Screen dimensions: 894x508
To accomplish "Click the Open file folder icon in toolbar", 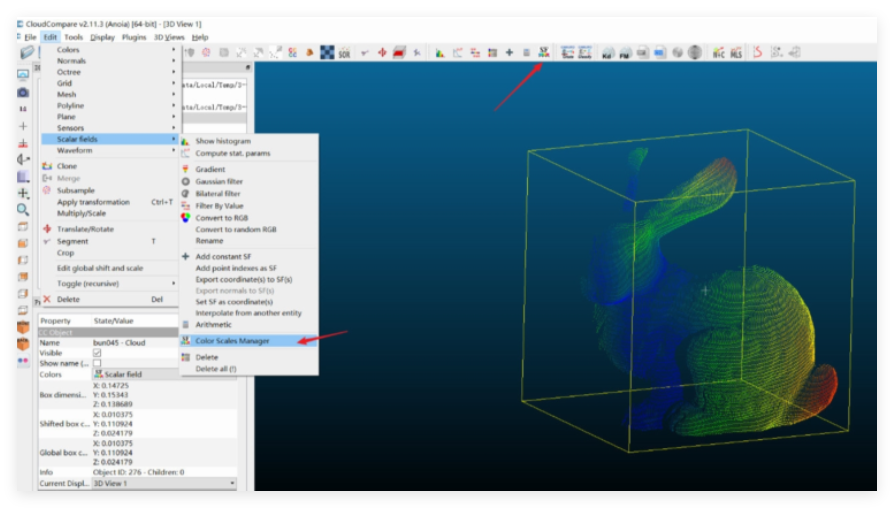I will click(27, 52).
